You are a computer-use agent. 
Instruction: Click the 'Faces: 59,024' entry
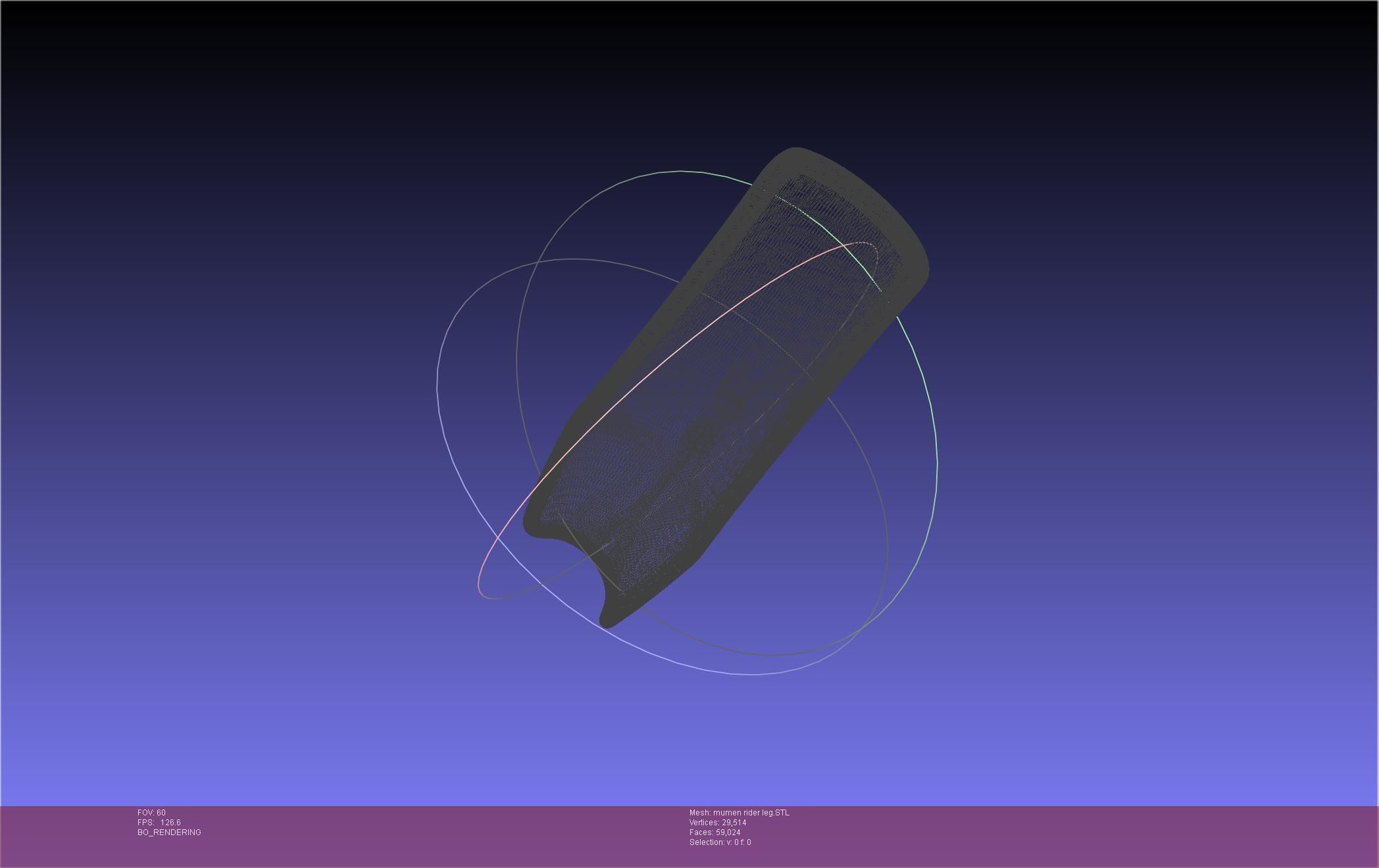(715, 832)
